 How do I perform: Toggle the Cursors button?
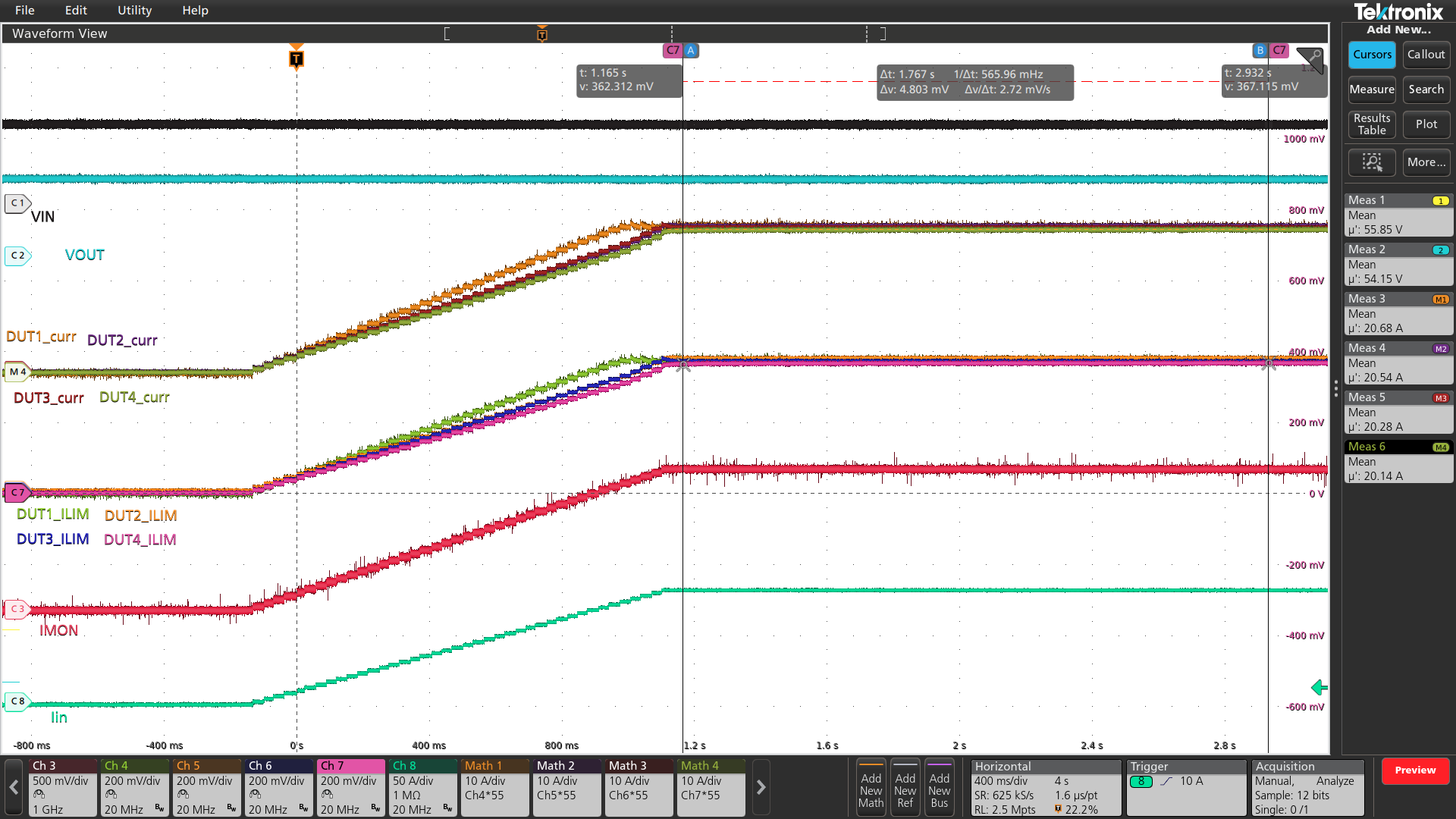(x=1372, y=55)
